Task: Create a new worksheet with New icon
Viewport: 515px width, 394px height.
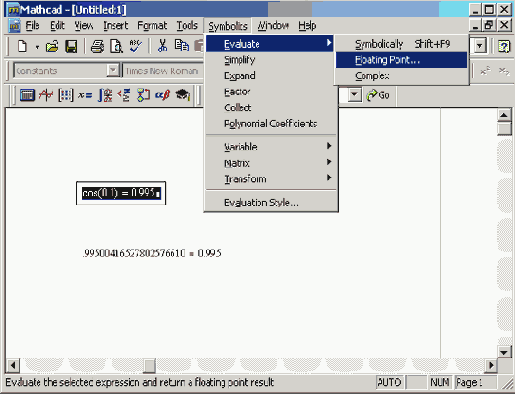Action: tap(22, 46)
